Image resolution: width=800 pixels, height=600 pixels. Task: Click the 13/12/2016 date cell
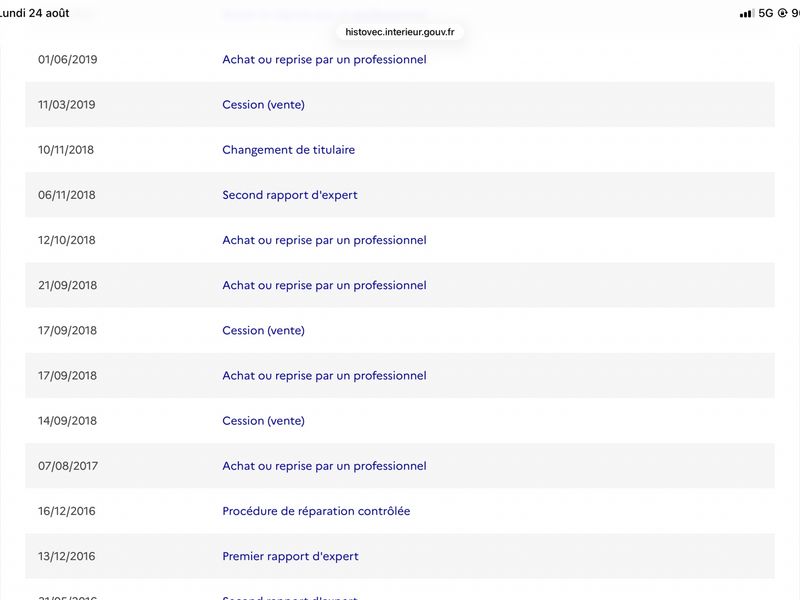pos(66,556)
